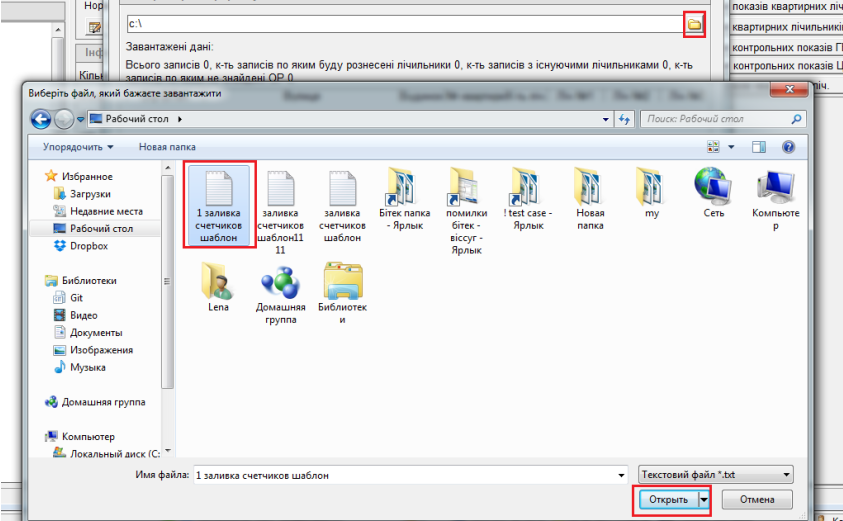Open the view options dropdown arrow
The height and width of the screenshot is (521, 843).
tap(733, 146)
